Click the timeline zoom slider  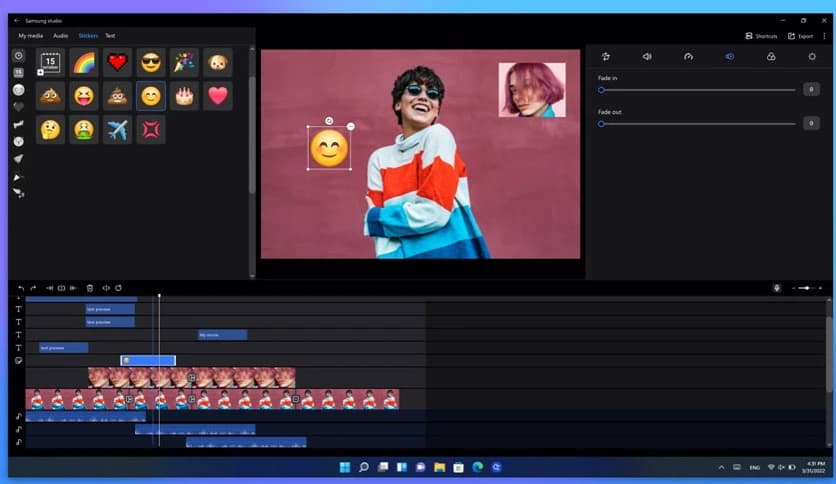coord(807,288)
